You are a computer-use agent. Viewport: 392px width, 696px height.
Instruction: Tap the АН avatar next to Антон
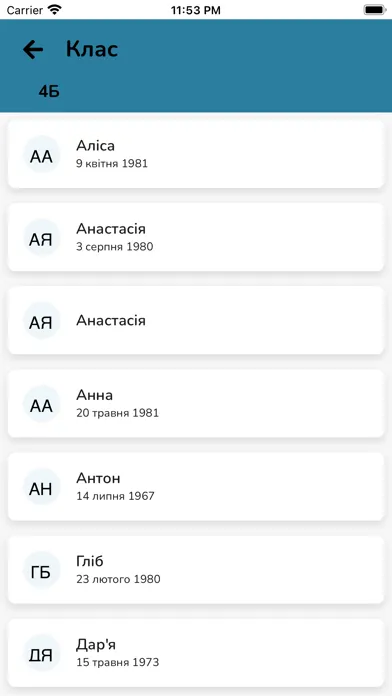pos(41,487)
